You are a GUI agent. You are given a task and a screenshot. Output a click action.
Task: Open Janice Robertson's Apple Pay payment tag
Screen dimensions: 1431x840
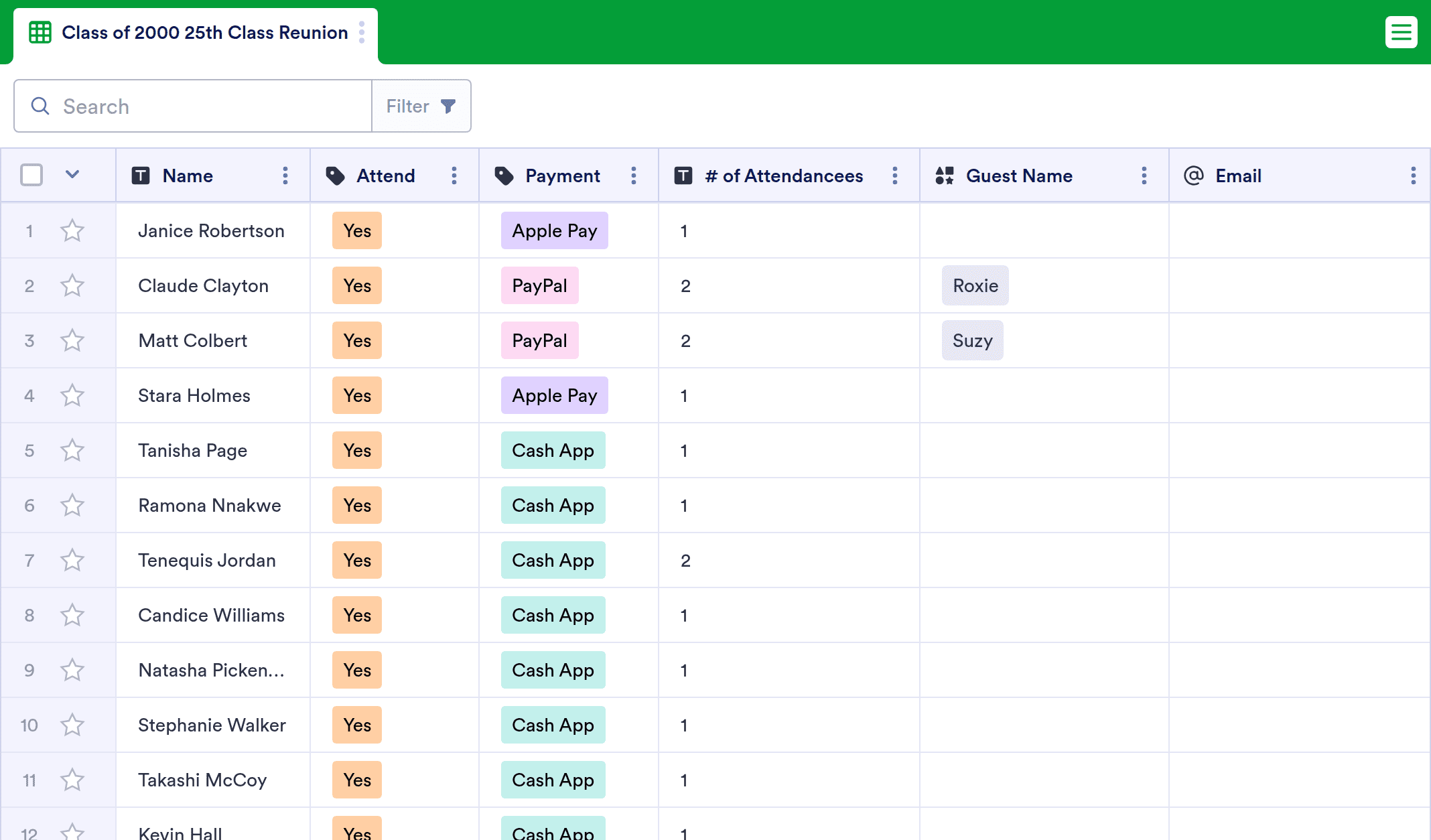555,230
